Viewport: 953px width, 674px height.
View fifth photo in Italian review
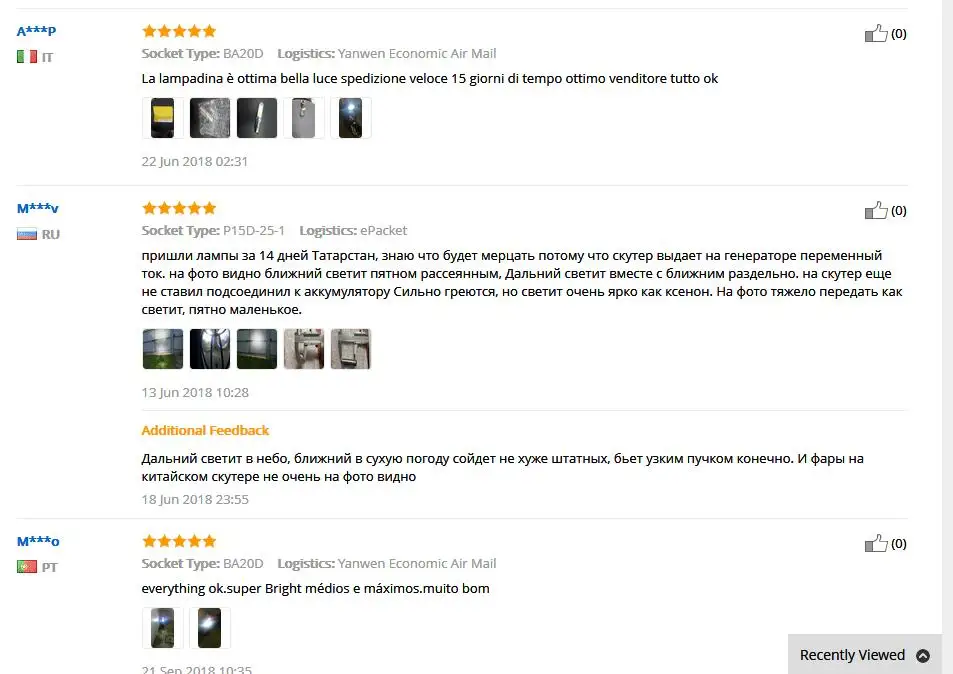(351, 118)
